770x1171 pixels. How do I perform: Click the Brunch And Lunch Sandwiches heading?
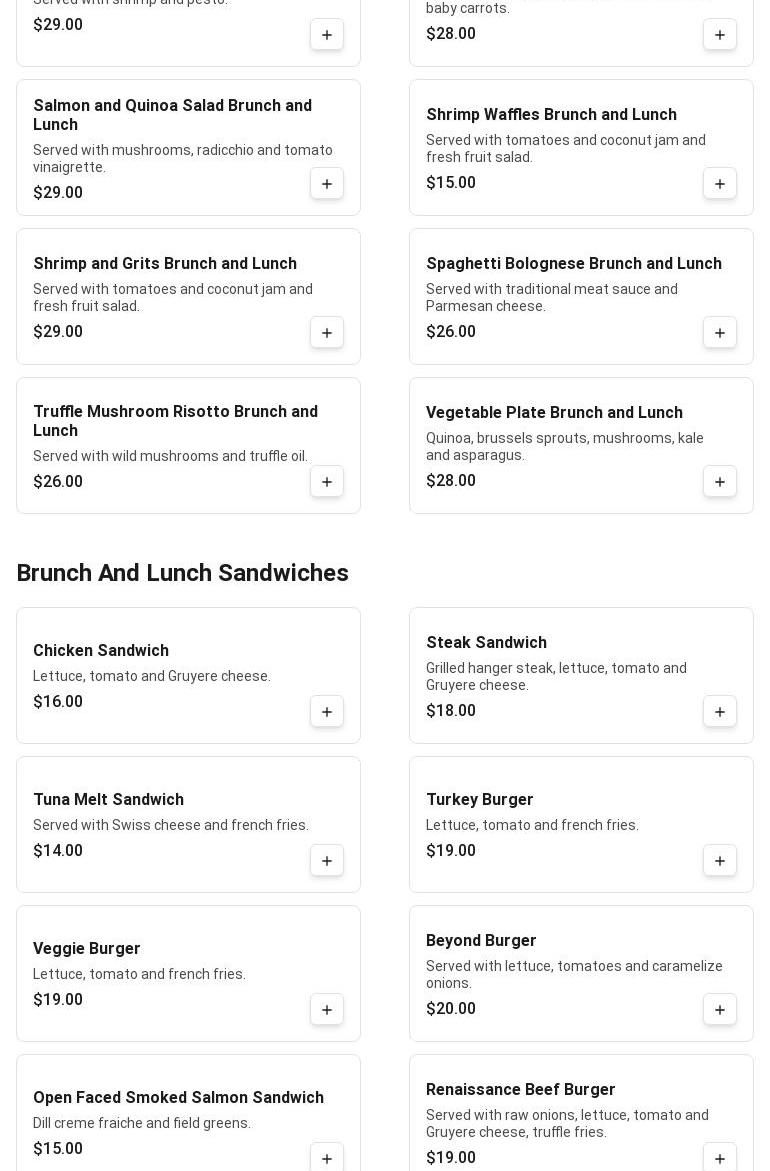(x=182, y=573)
